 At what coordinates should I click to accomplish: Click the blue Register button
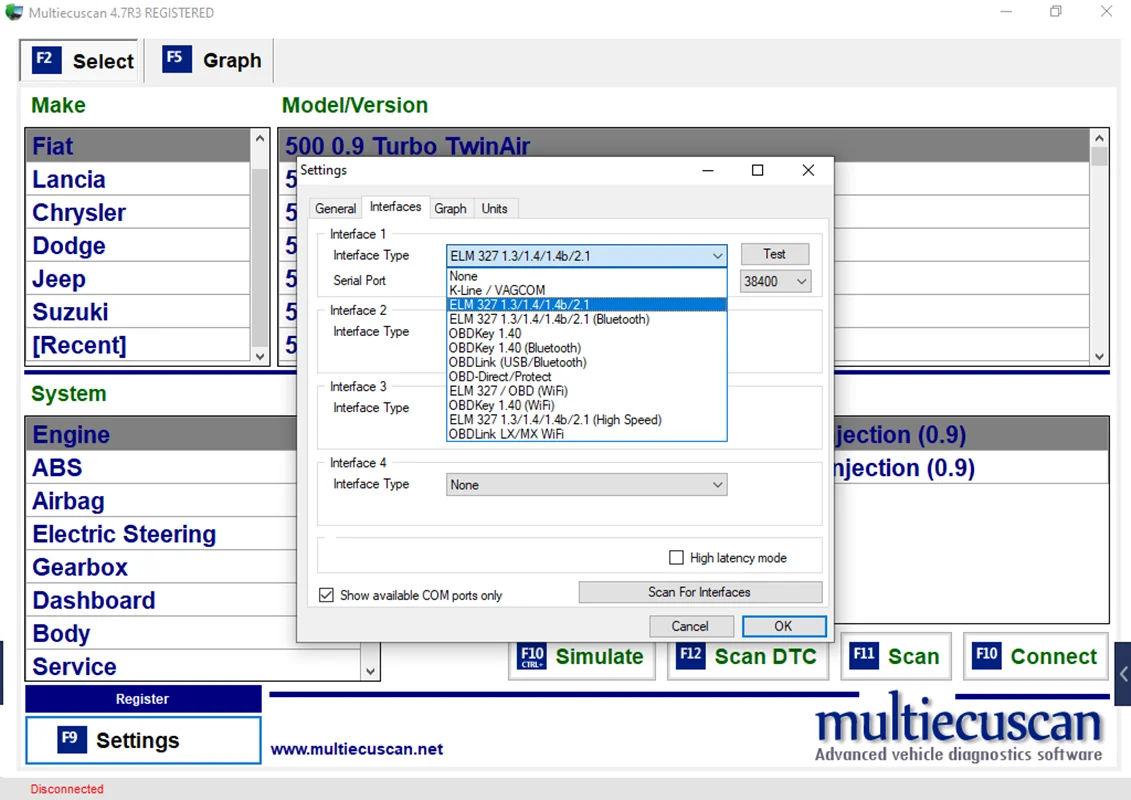pos(143,698)
